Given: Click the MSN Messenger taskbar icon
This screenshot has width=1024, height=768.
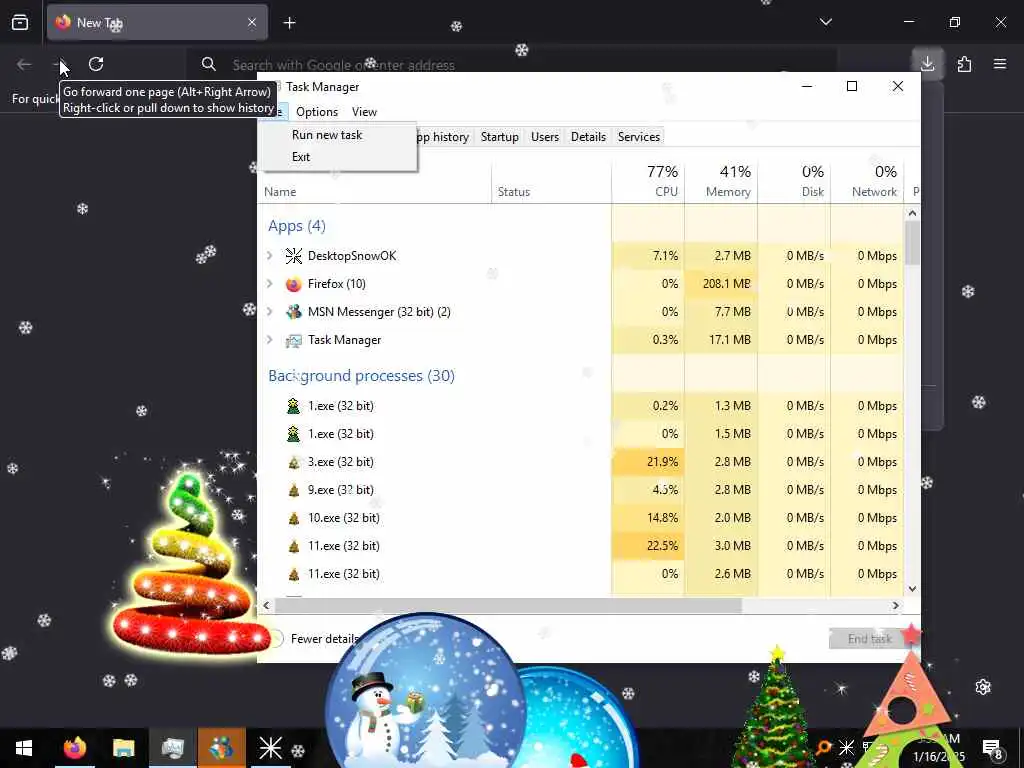Looking at the screenshot, I should pyautogui.click(x=221, y=748).
